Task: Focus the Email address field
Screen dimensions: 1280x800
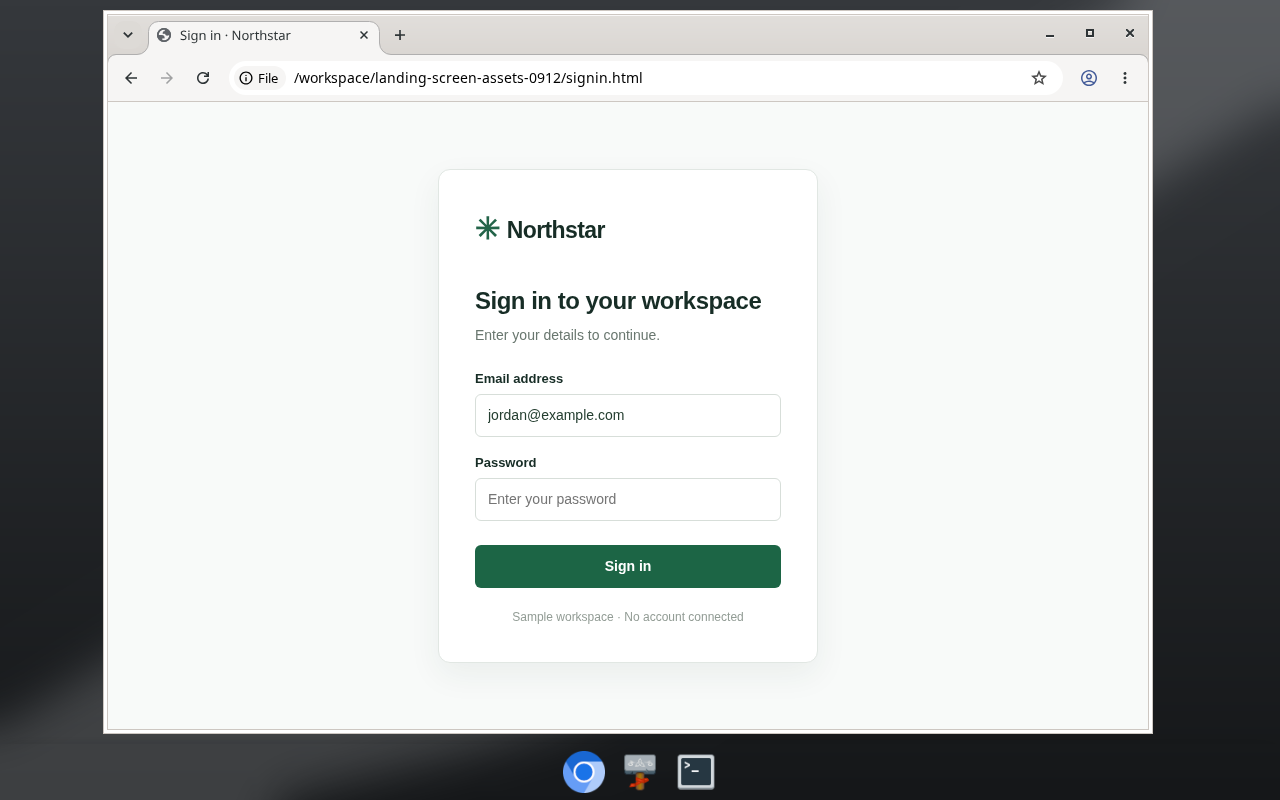Action: click(x=628, y=415)
